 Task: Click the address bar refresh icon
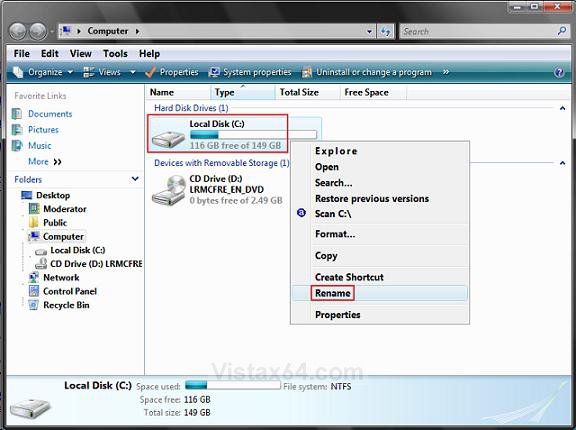[x=386, y=32]
